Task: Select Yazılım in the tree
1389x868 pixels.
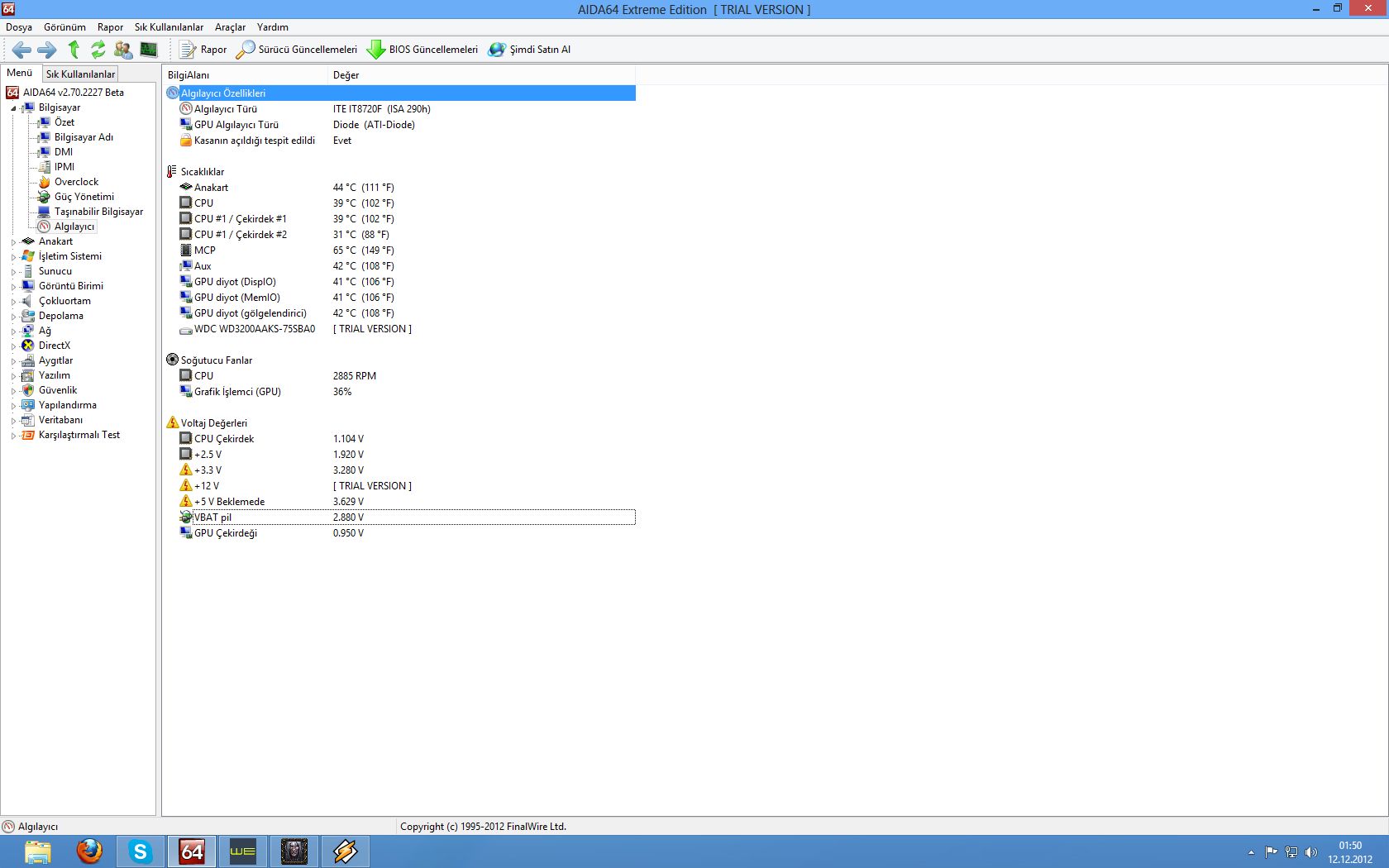Action: pos(54,375)
